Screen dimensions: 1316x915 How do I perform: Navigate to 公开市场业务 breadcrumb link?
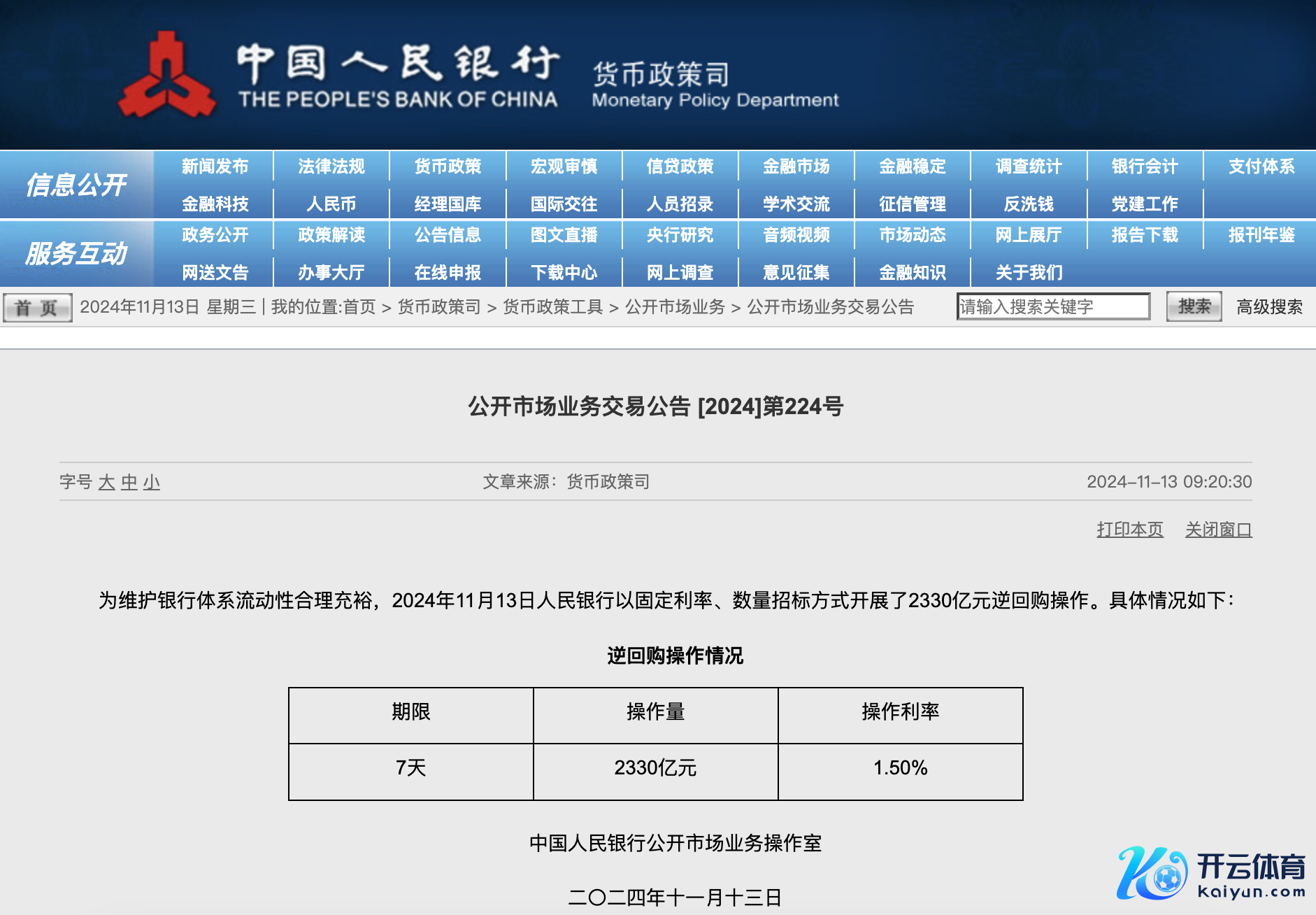[675, 307]
